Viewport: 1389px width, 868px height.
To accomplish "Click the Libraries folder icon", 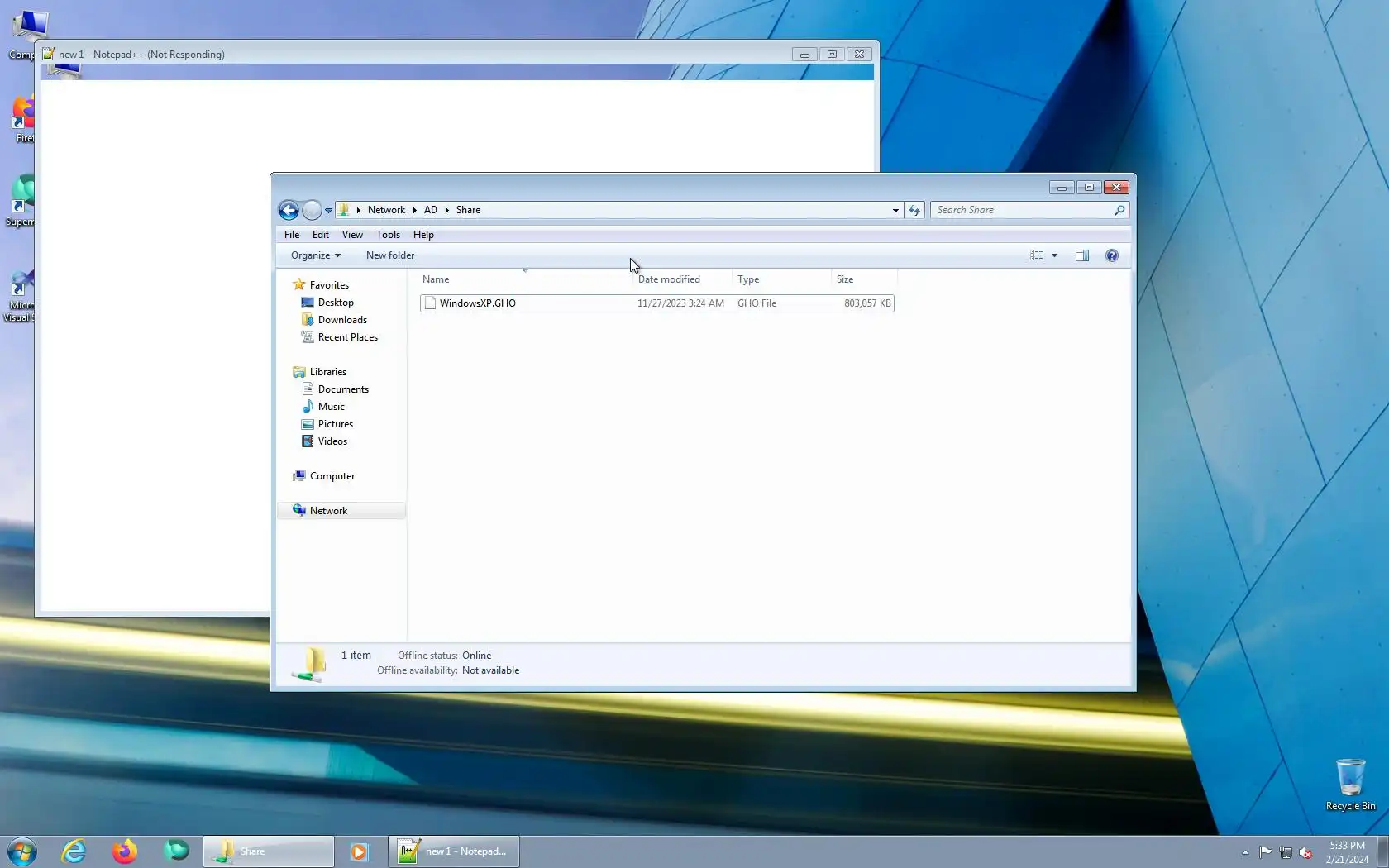I will (x=299, y=372).
